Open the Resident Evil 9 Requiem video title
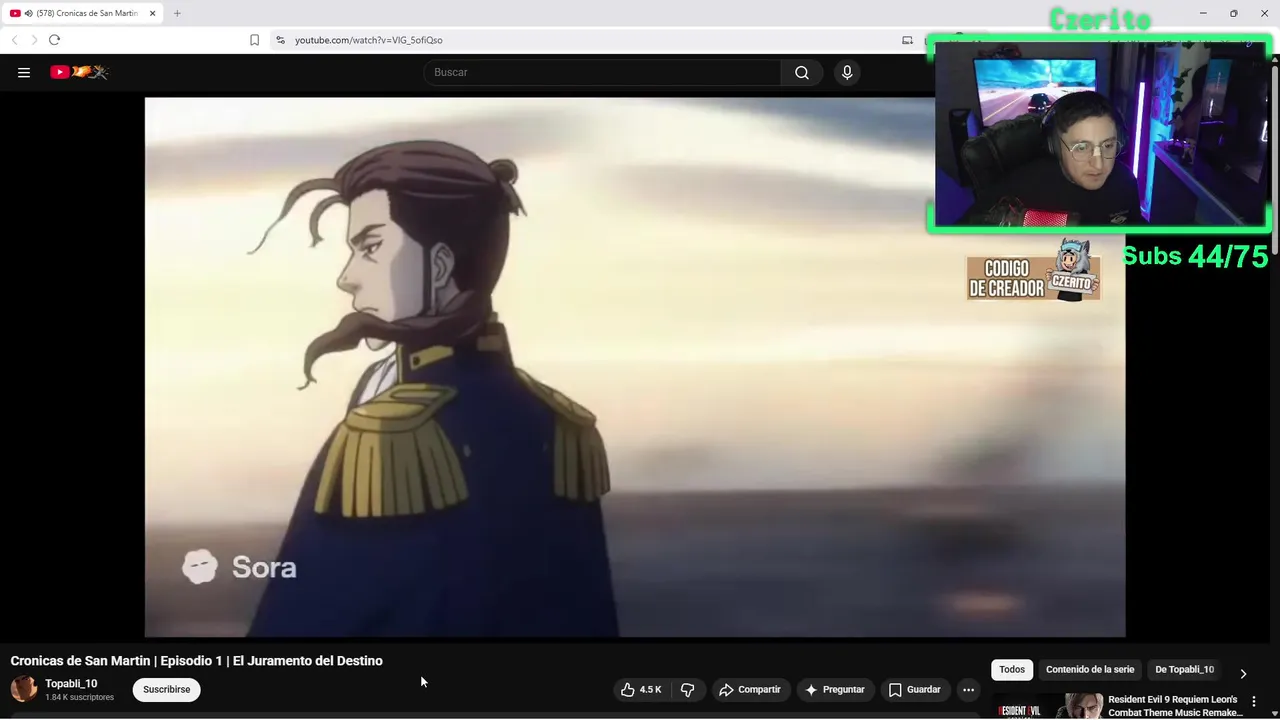 click(x=1174, y=706)
